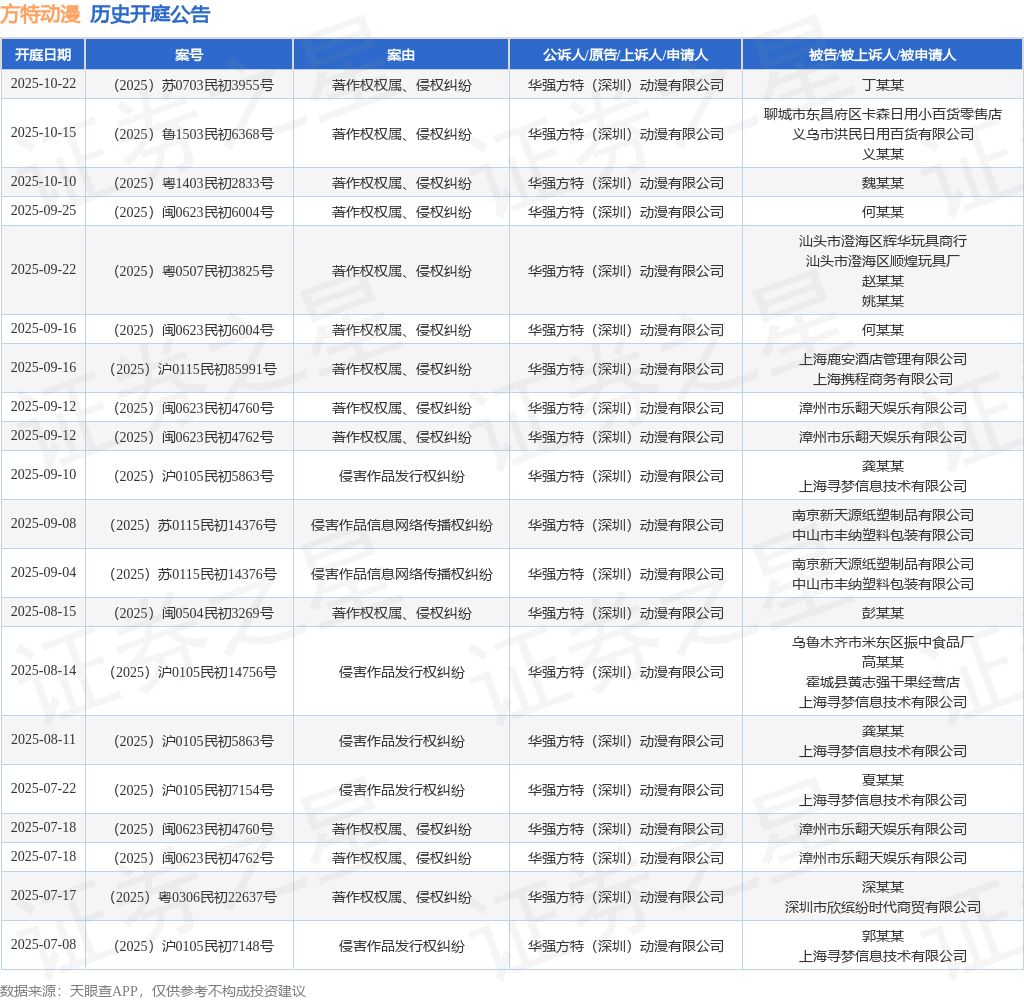Select the 案号 column header

[x=189, y=55]
